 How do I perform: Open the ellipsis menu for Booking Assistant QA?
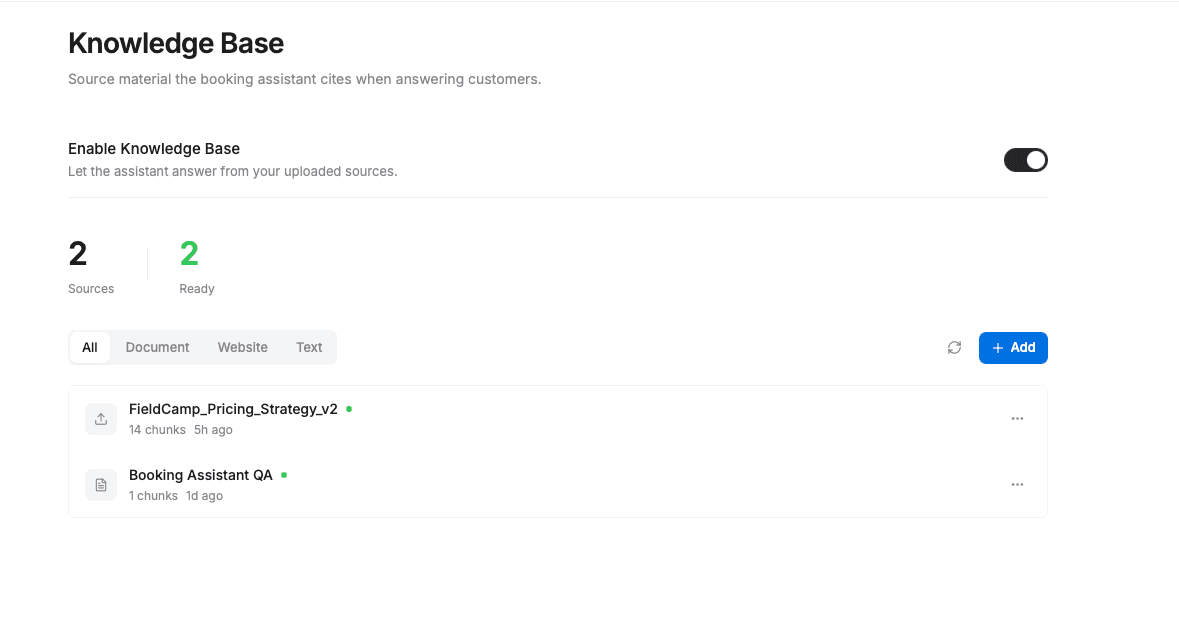pyautogui.click(x=1017, y=484)
